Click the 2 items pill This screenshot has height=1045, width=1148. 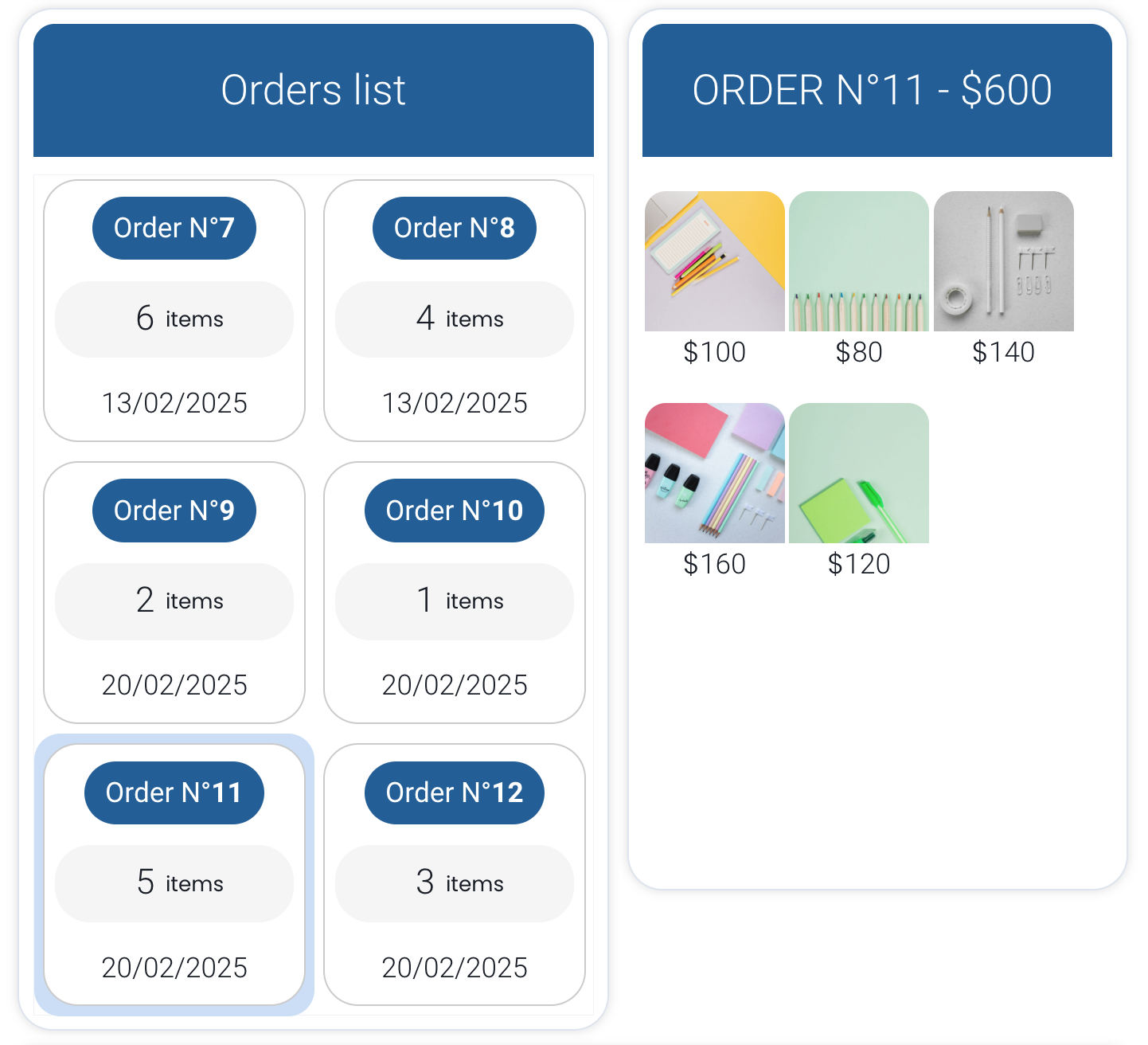(174, 601)
